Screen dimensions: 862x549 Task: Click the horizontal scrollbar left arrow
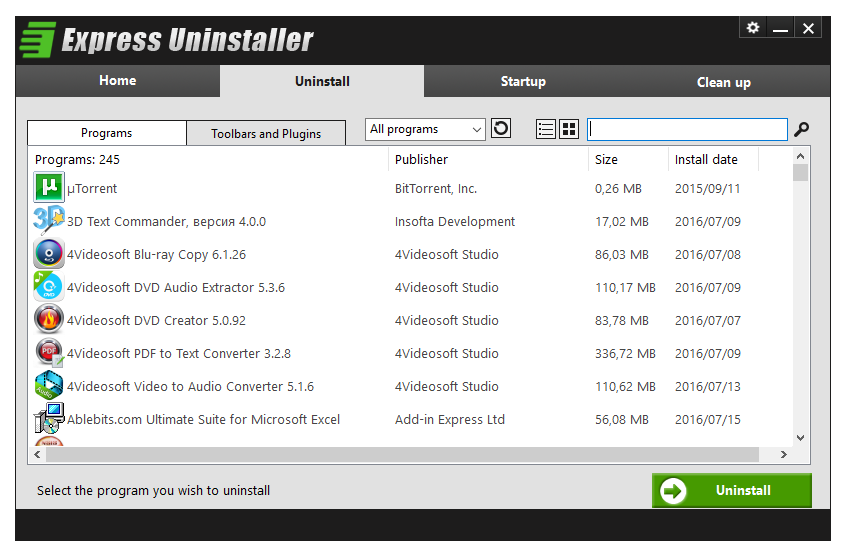[37, 454]
